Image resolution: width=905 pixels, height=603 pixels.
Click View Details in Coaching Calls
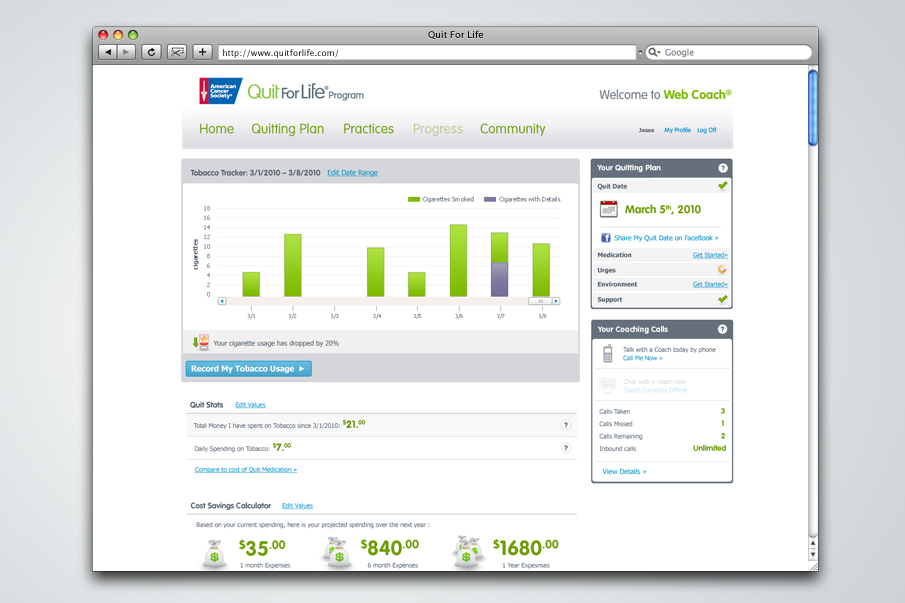click(x=624, y=471)
